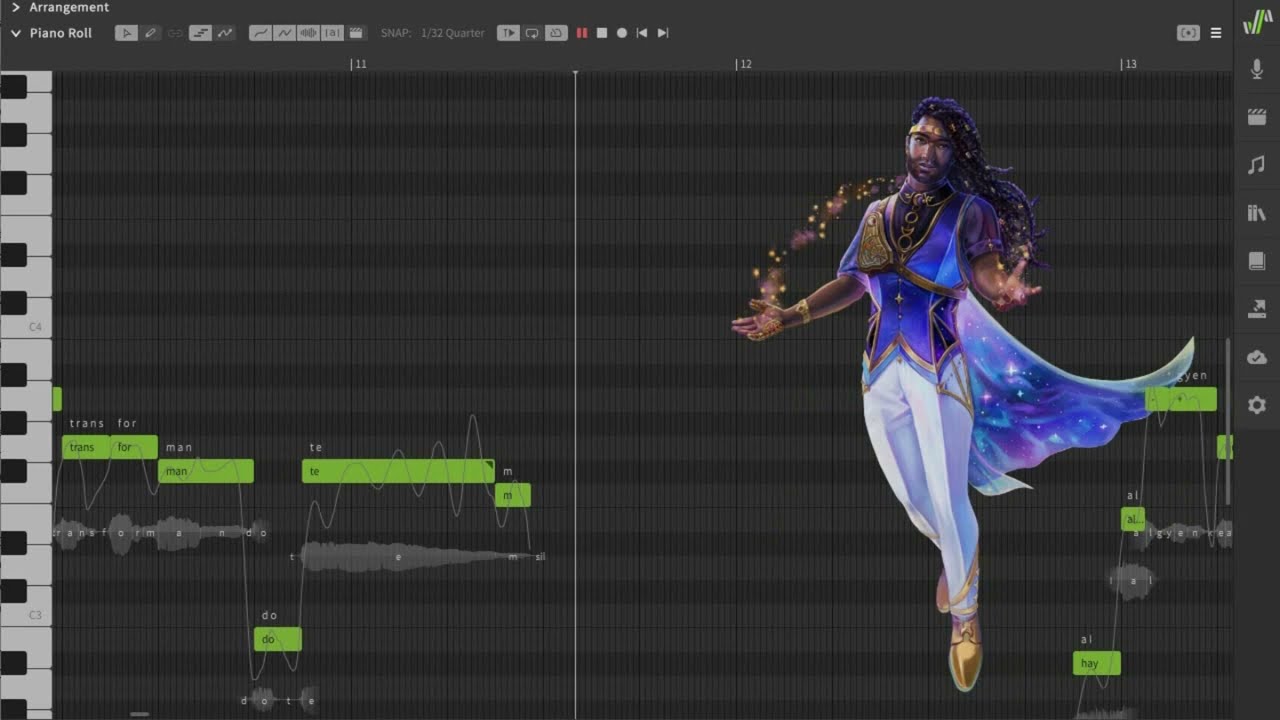Select the pencil draw tool
The height and width of the screenshot is (720, 1280).
(x=150, y=33)
